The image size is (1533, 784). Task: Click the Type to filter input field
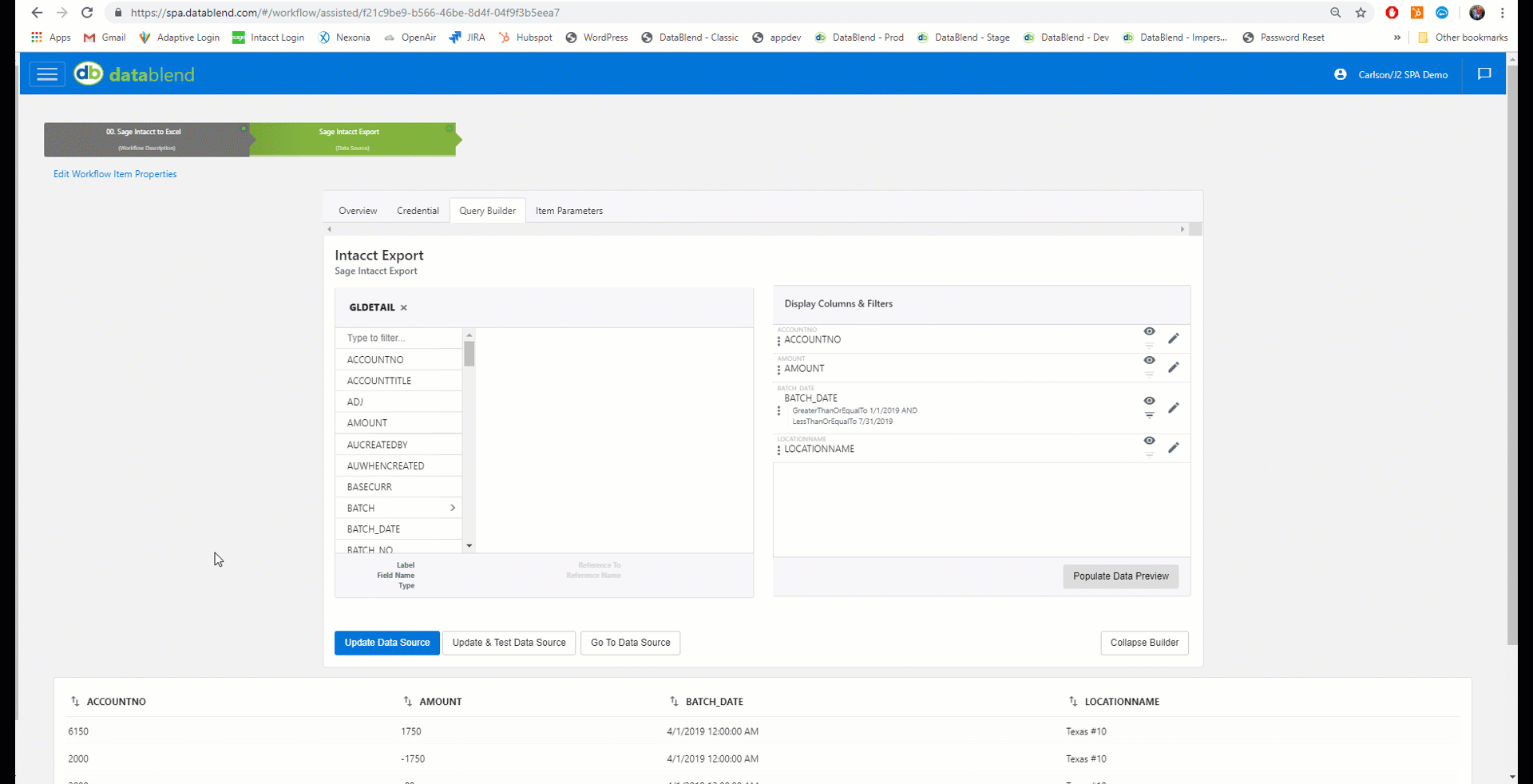(398, 338)
